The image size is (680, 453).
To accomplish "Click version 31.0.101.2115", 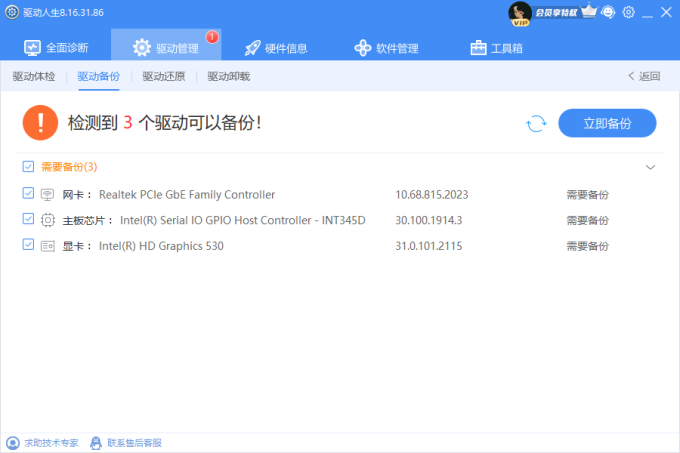I will click(428, 246).
